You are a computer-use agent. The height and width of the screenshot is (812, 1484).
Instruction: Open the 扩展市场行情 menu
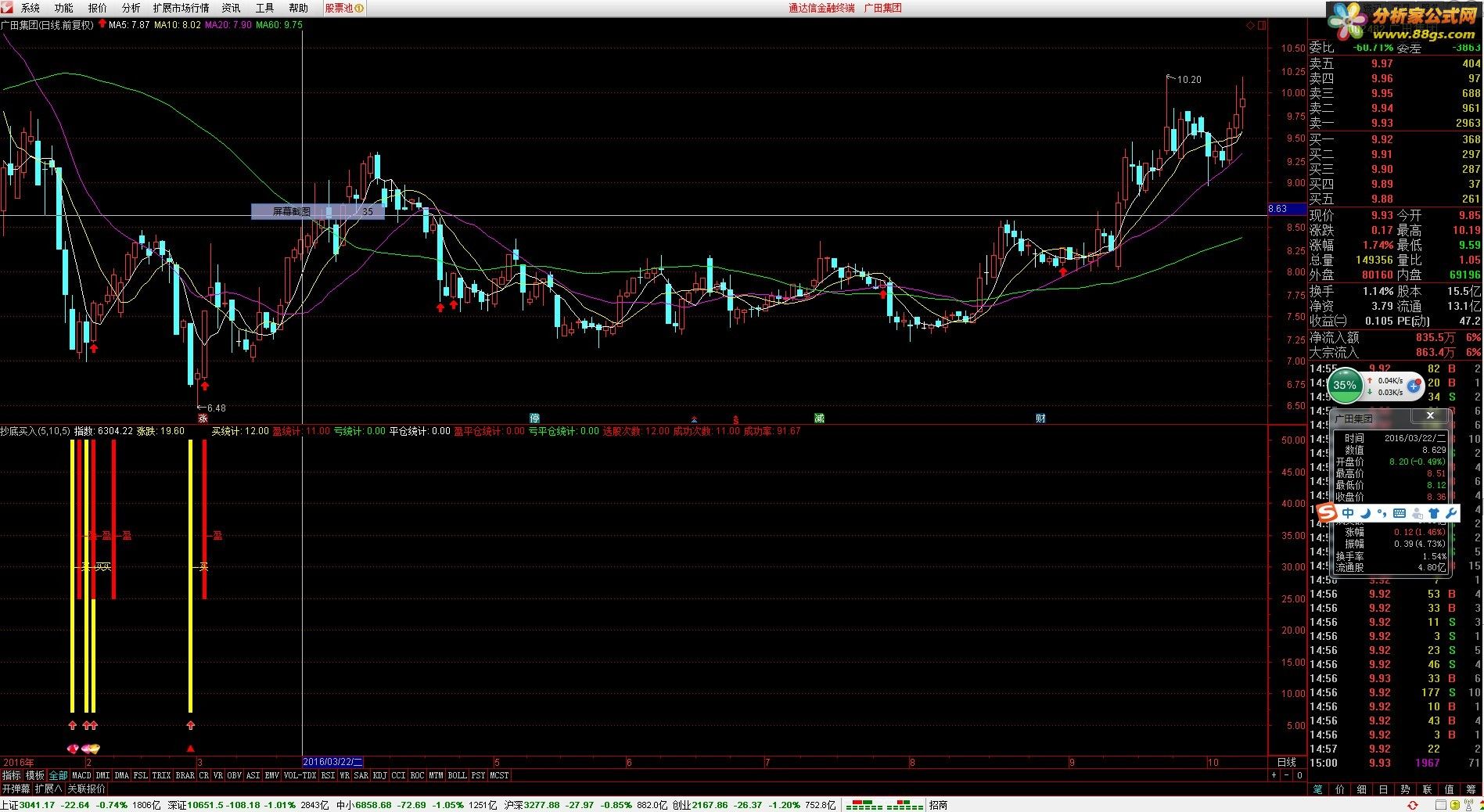click(x=181, y=8)
